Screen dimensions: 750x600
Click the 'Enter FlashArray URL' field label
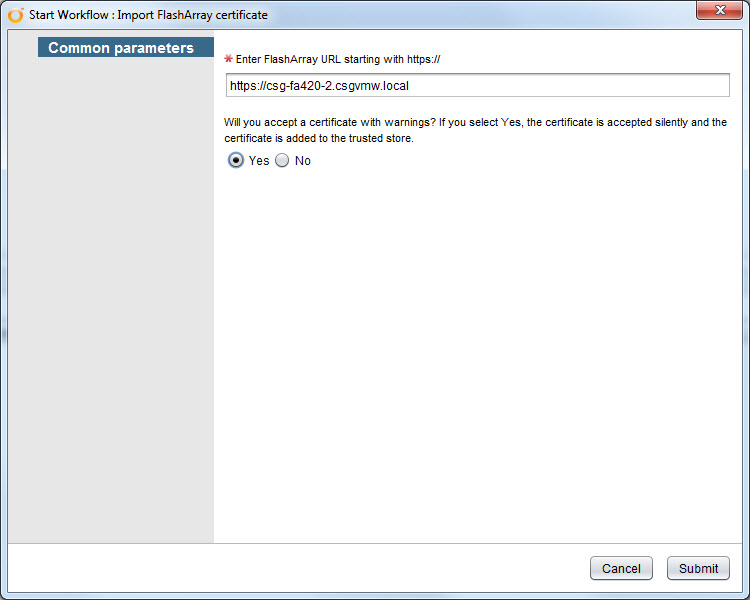[x=338, y=59]
